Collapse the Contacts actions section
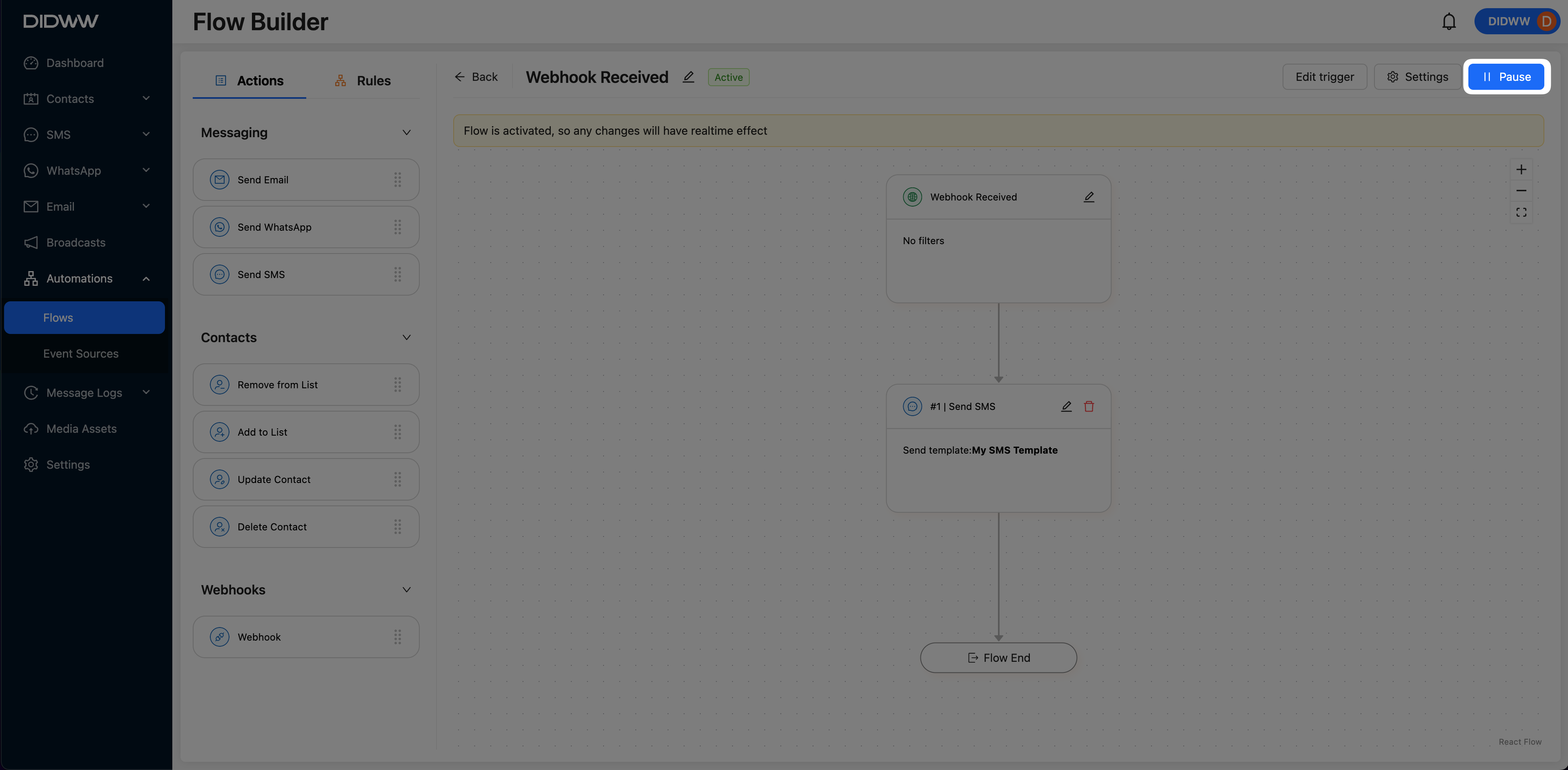This screenshot has width=1568, height=770. 407,338
